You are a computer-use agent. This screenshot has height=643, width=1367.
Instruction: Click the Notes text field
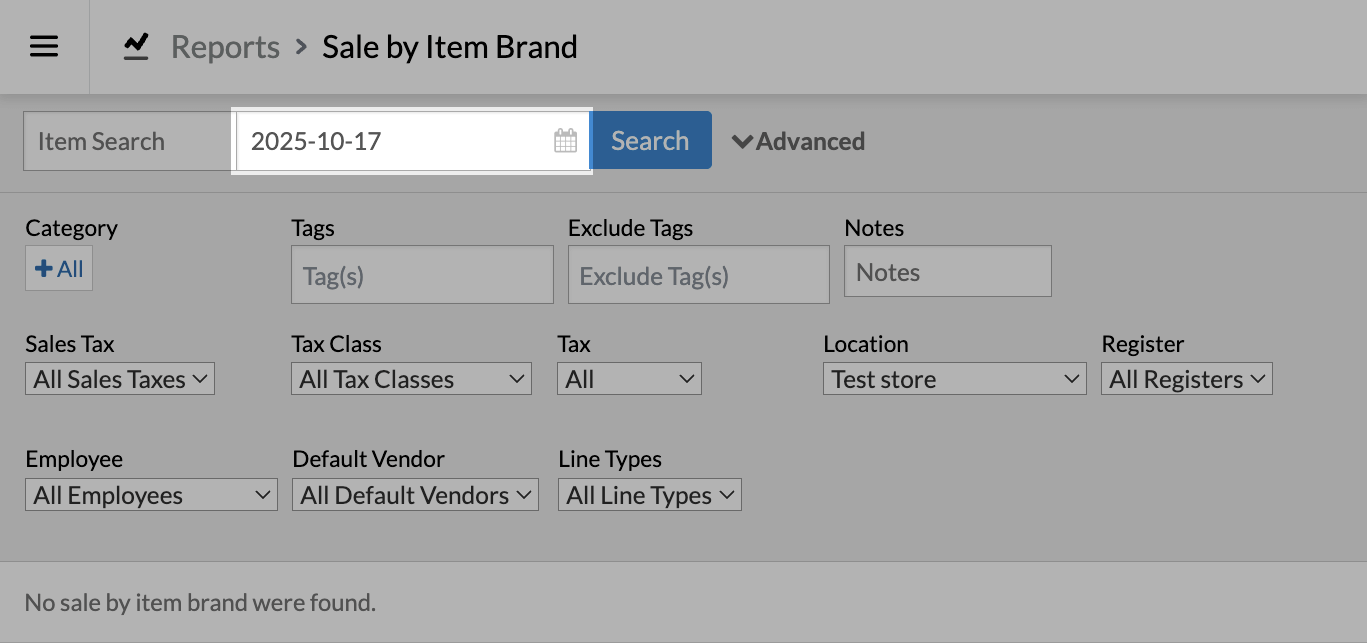pos(947,272)
